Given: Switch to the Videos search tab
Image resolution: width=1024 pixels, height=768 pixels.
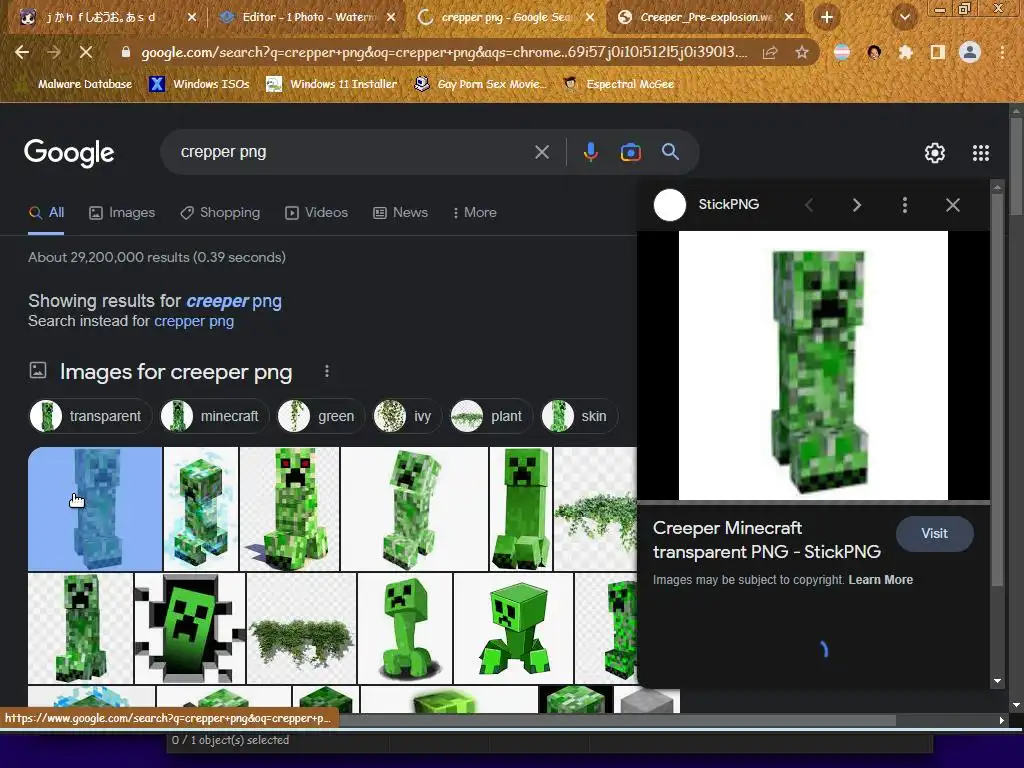Looking at the screenshot, I should point(317,213).
